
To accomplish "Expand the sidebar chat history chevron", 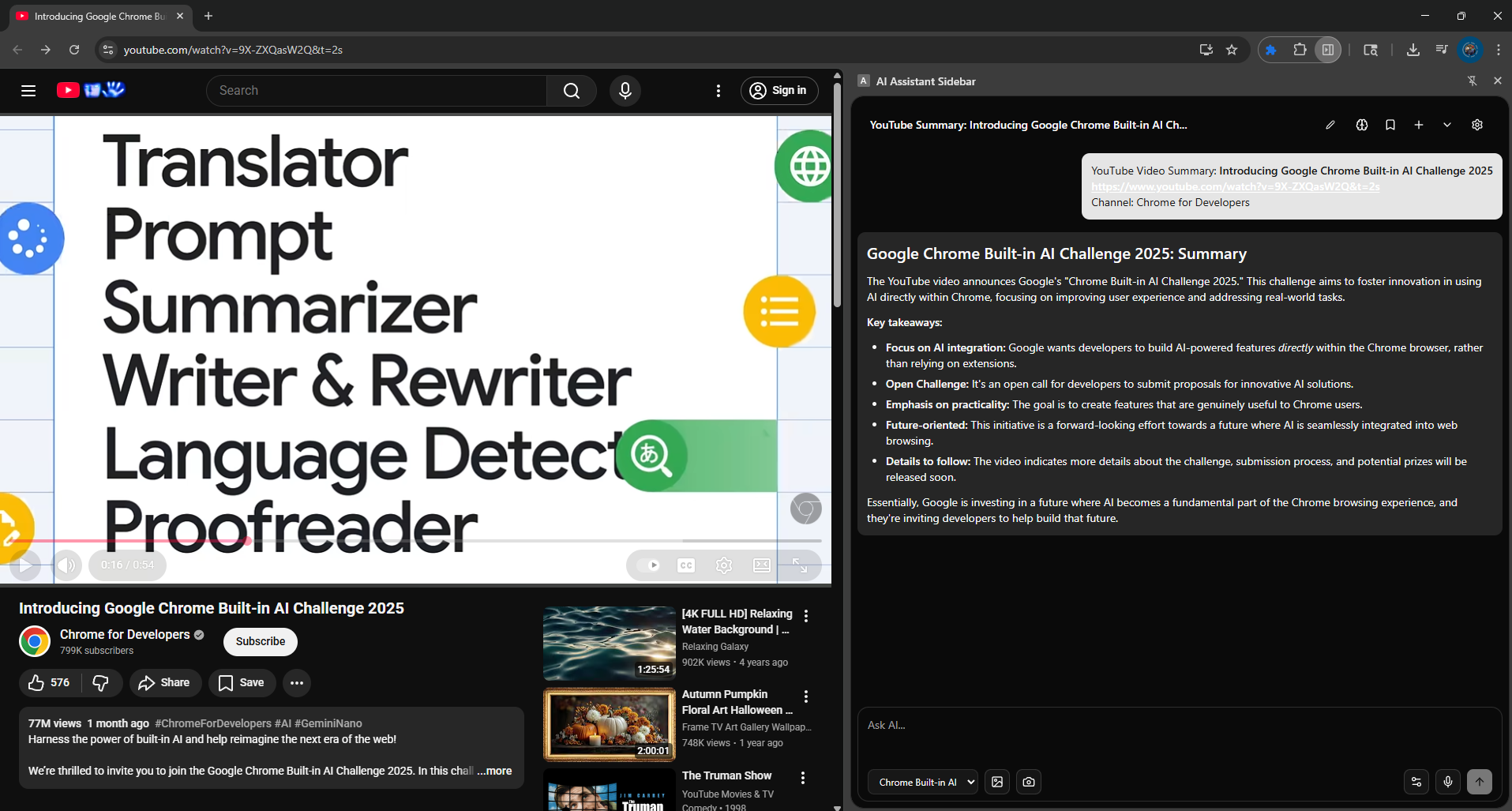I will (1447, 125).
